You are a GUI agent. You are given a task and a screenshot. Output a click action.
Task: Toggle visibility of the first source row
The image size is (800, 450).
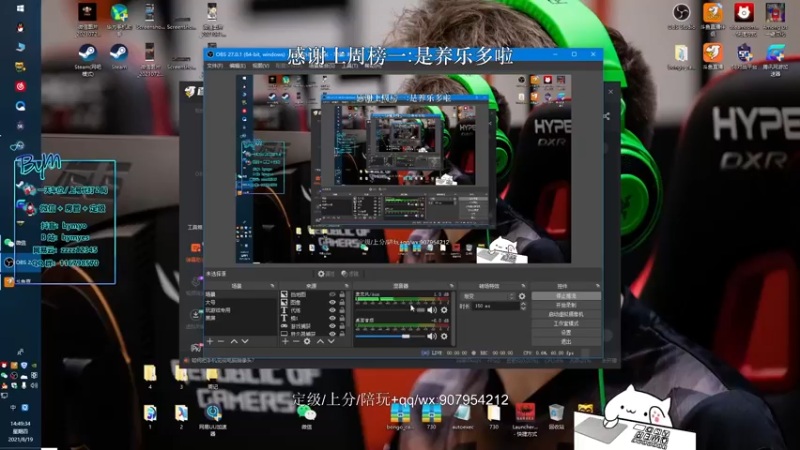(x=332, y=294)
